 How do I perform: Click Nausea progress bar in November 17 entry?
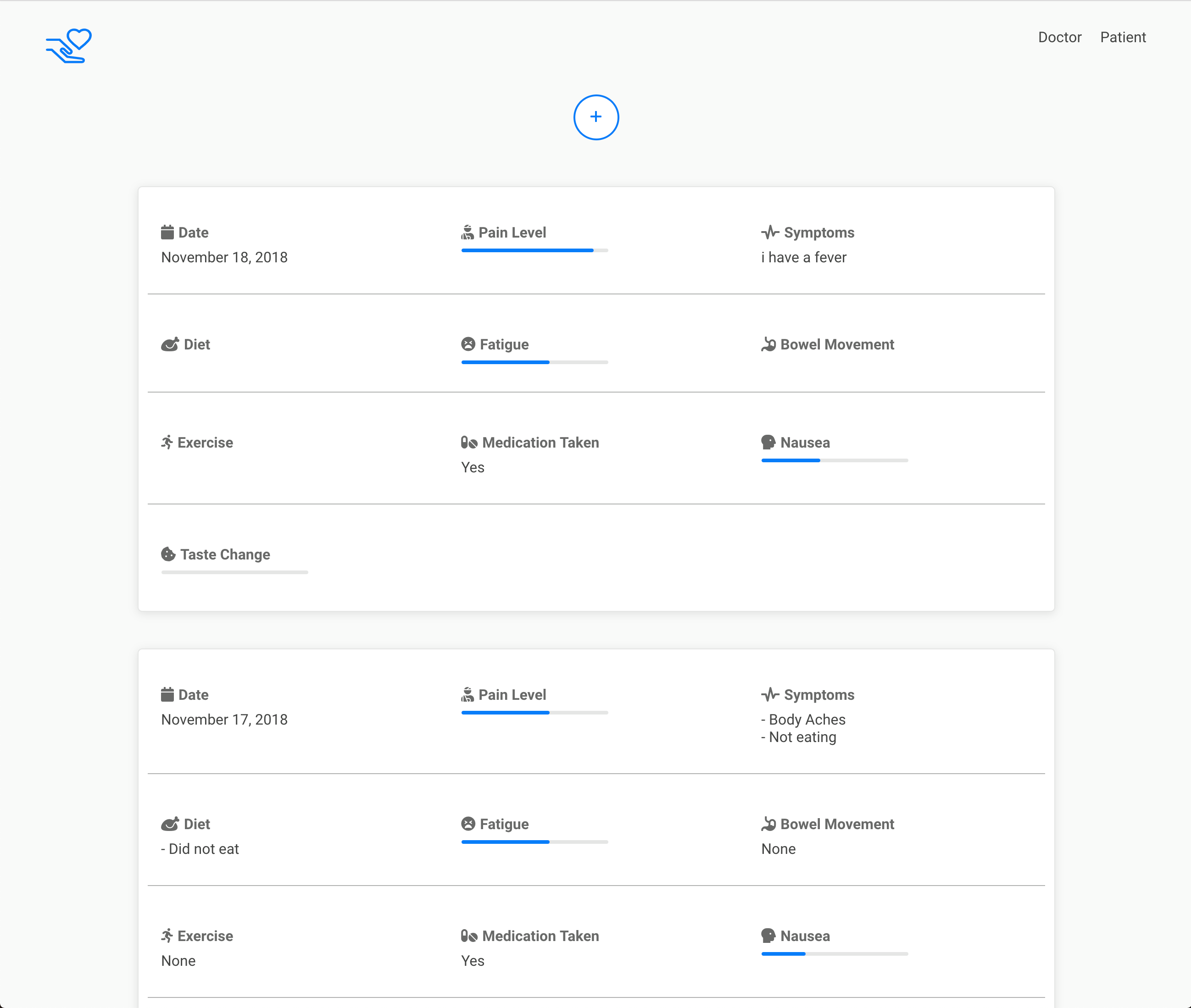pyautogui.click(x=835, y=954)
